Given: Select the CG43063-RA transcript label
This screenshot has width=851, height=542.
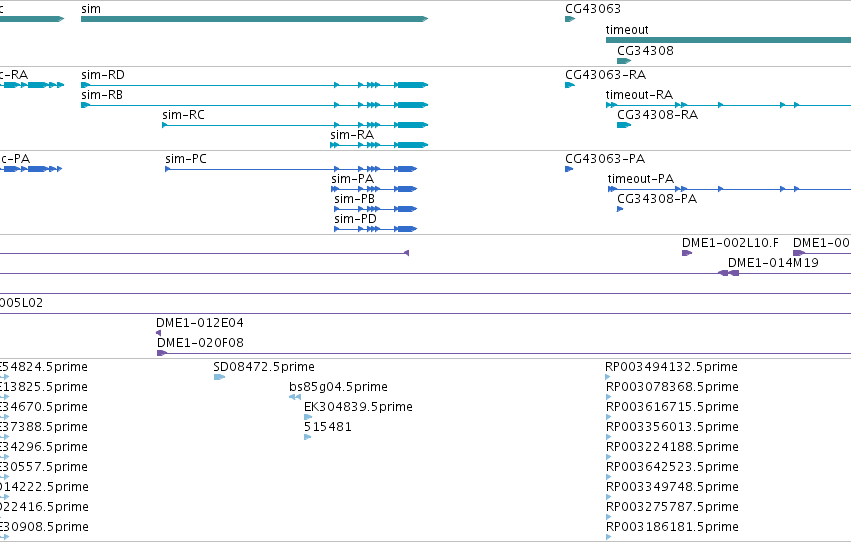Looking at the screenshot, I should 606,75.
